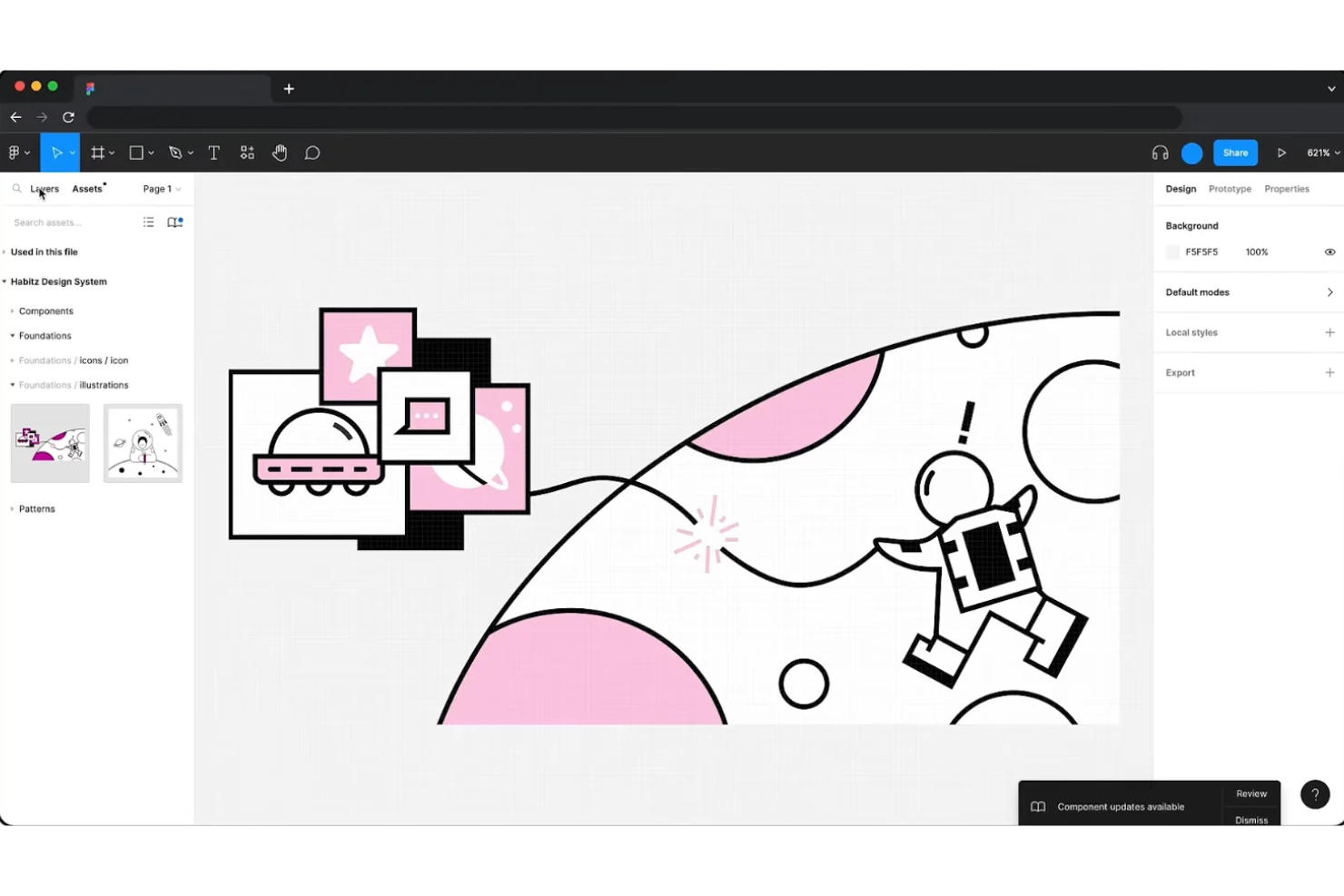The image size is (1344, 896).
Task: Open Page 1 page selector
Action: click(162, 189)
